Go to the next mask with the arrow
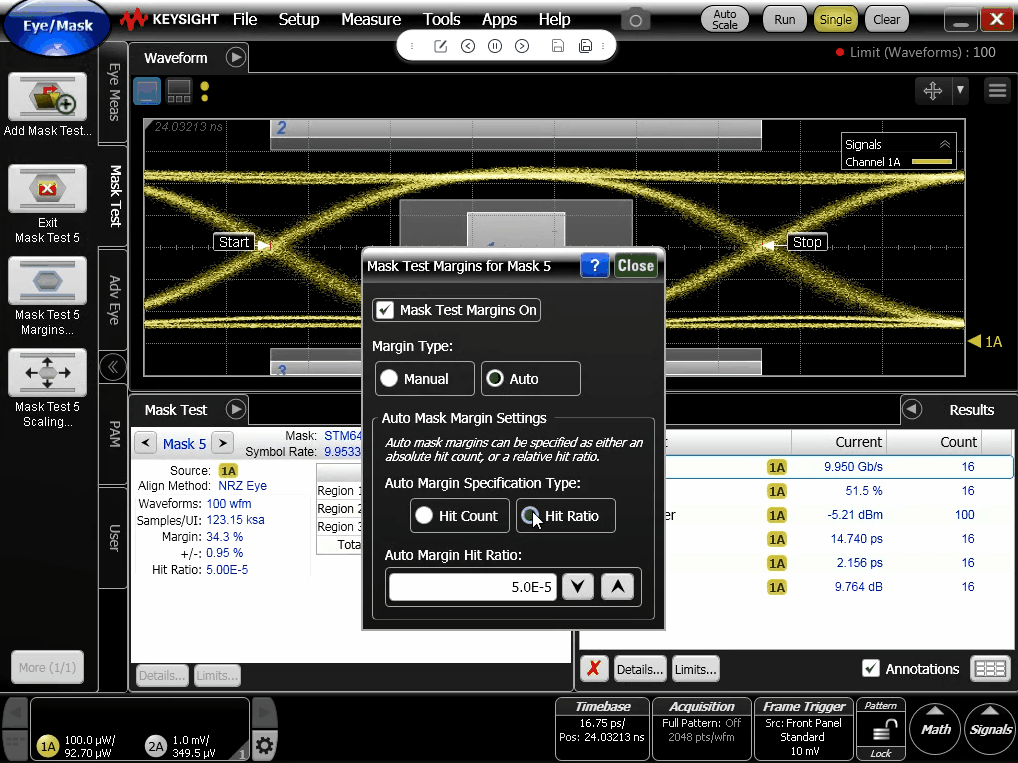Viewport: 1018px width, 763px height. pos(222,443)
